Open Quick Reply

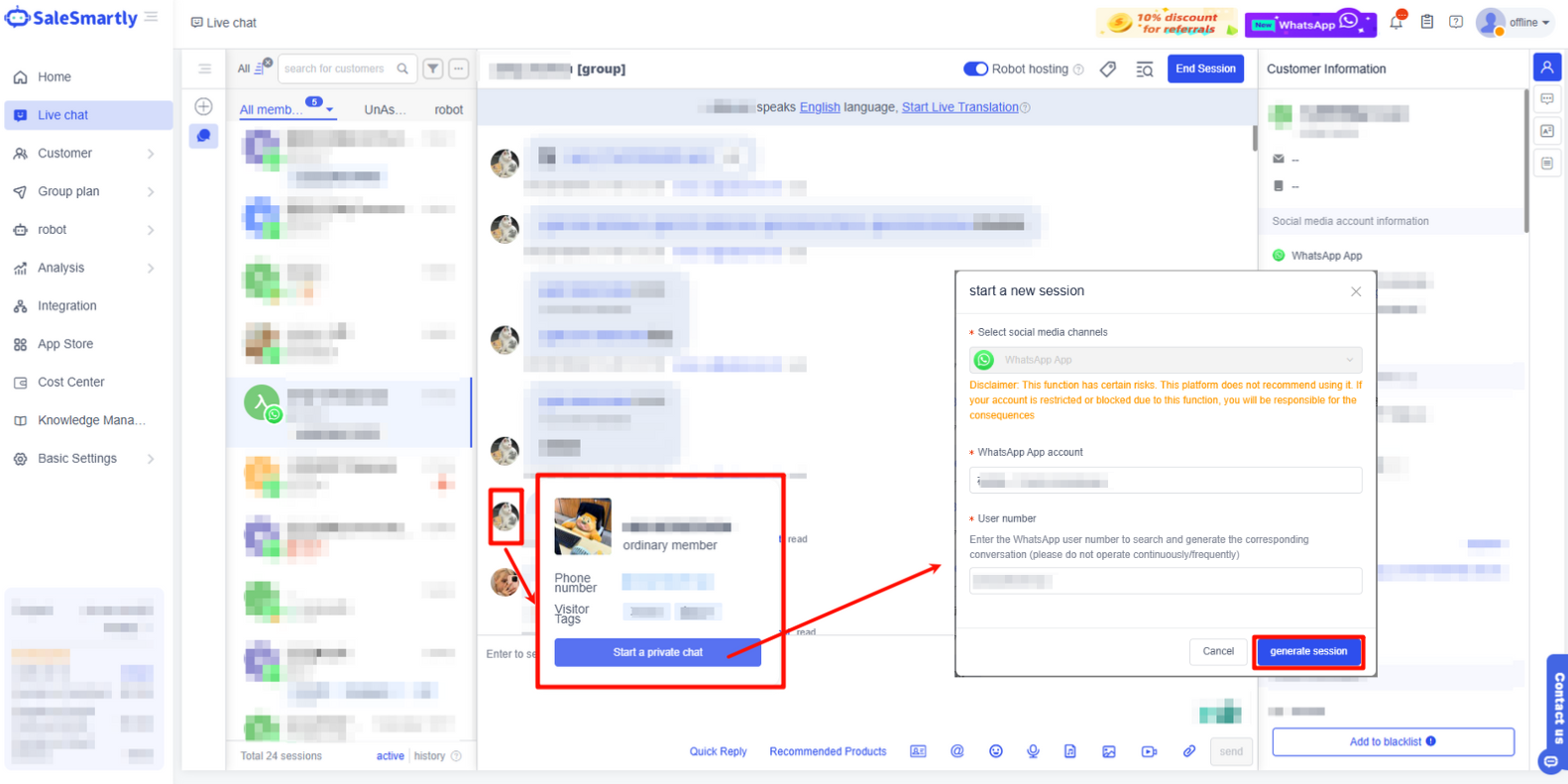718,751
